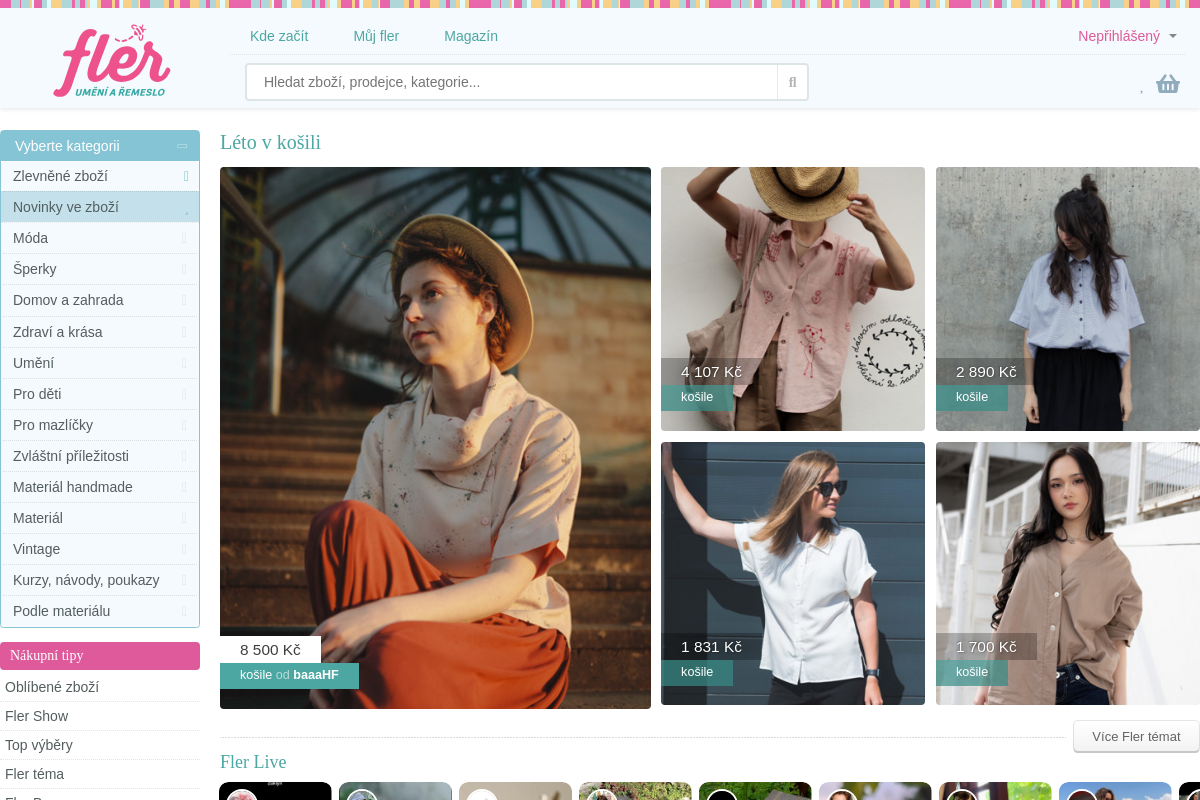Click arrow icon beside Šperky category
The height and width of the screenshot is (800, 1200).
pyautogui.click(x=184, y=269)
